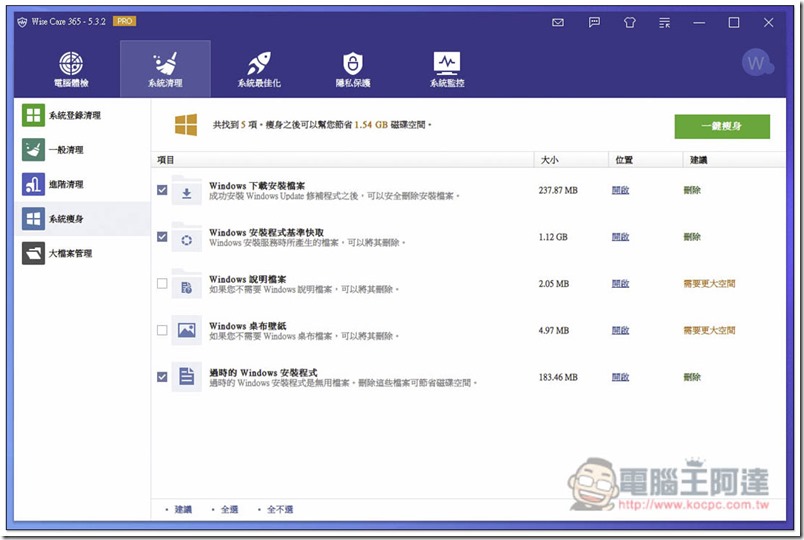Go to the 隱私保護 shield tab
Viewport: 804px width, 540px height.
[353, 69]
